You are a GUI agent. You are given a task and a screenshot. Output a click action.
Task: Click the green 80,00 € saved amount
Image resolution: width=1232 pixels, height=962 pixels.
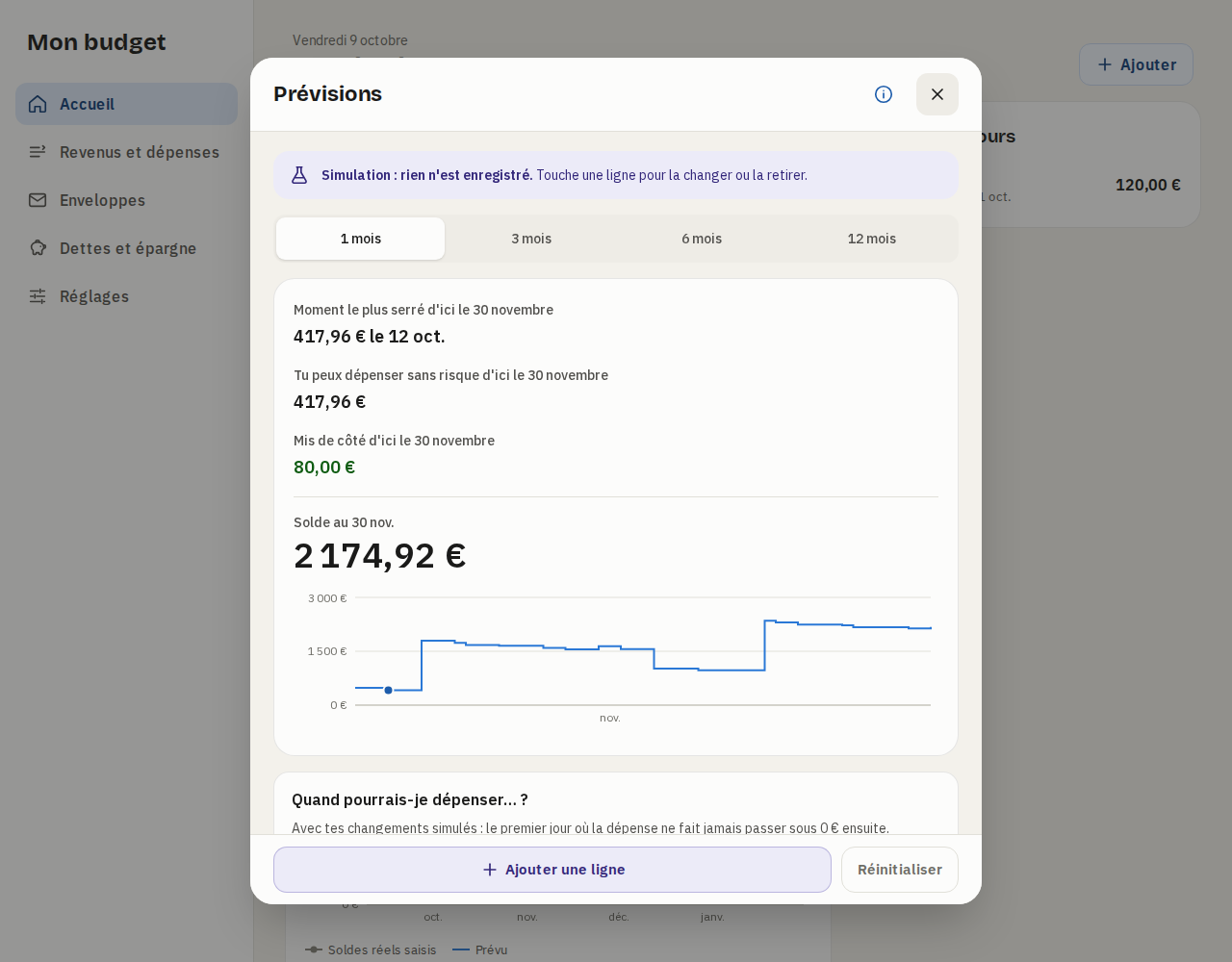click(324, 468)
